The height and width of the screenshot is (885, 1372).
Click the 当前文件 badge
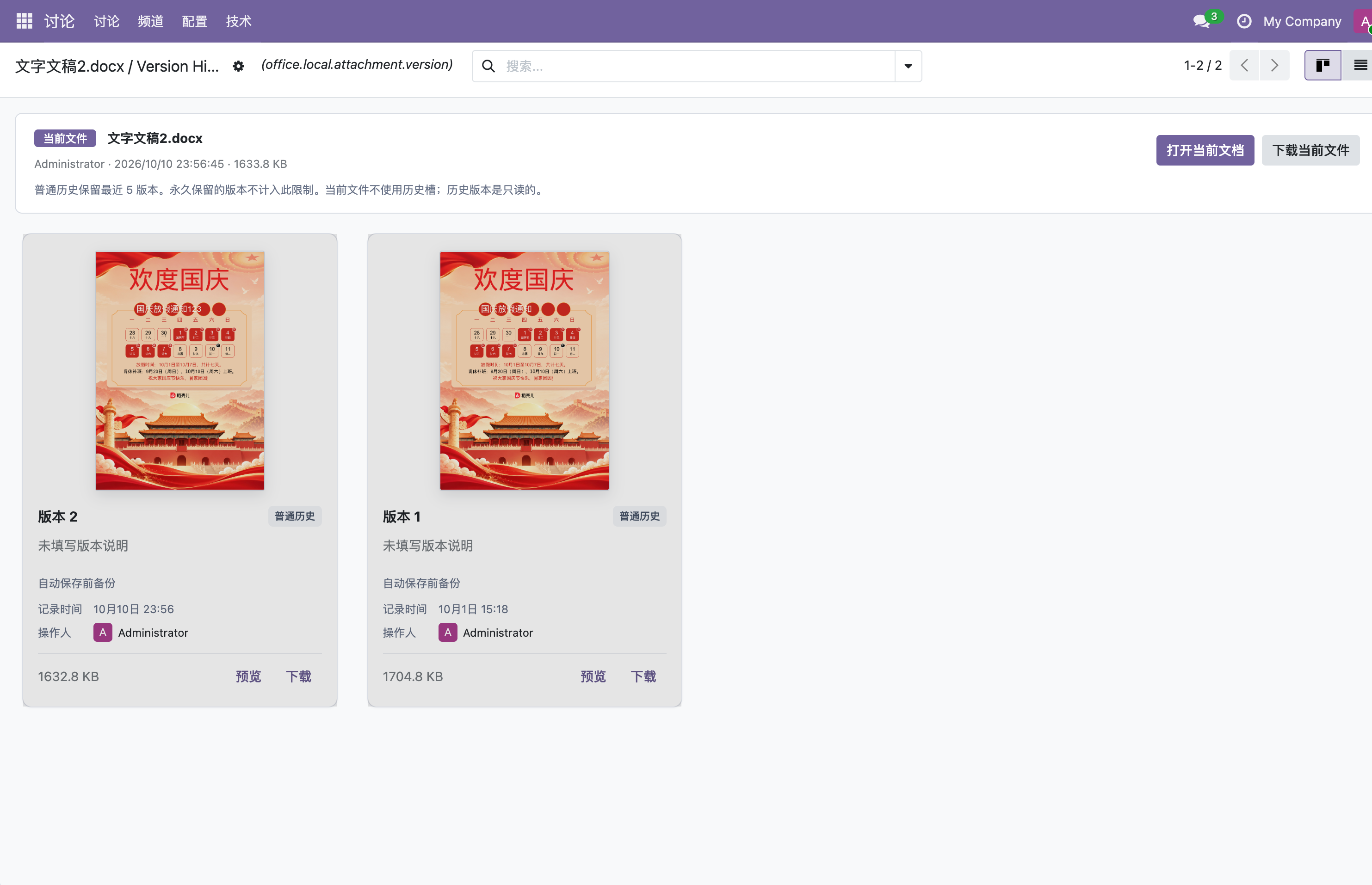65,139
